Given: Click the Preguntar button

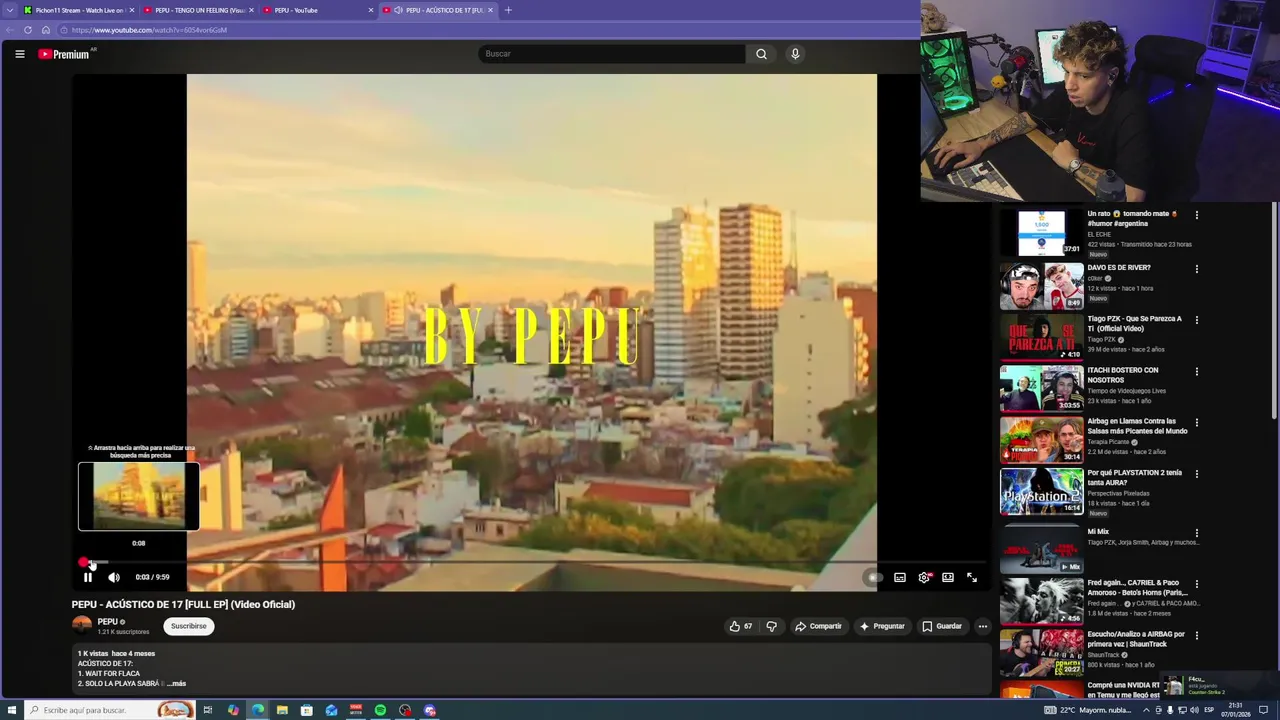Looking at the screenshot, I should [882, 626].
